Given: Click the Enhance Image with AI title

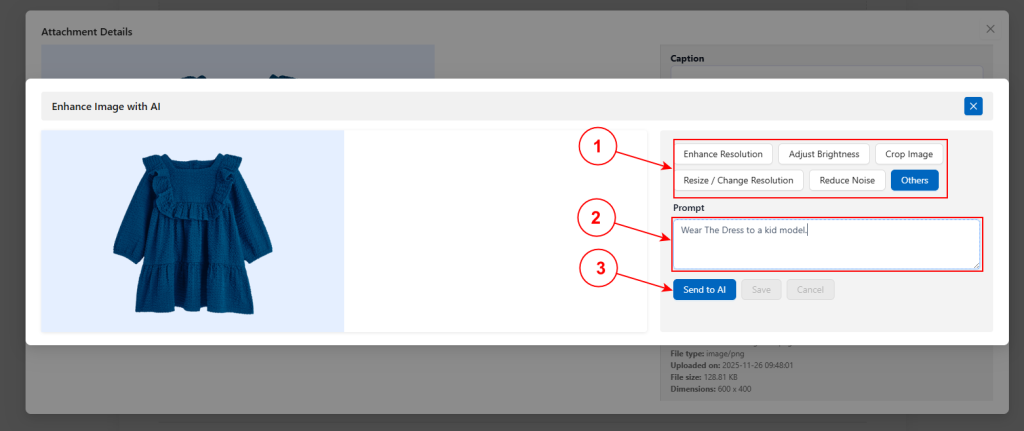Looking at the screenshot, I should tap(106, 106).
